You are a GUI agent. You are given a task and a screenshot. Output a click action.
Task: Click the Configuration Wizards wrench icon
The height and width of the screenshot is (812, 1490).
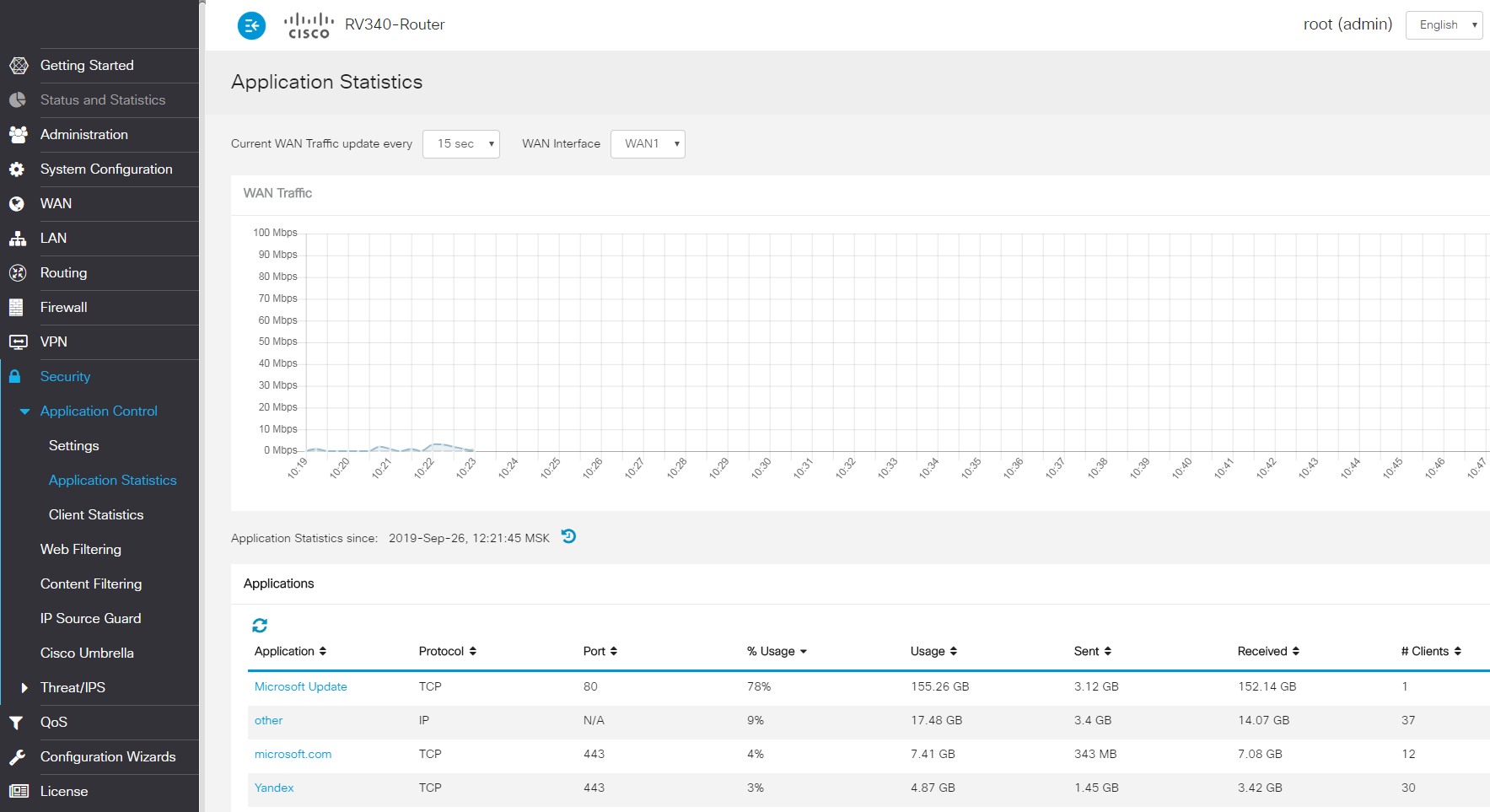17,757
